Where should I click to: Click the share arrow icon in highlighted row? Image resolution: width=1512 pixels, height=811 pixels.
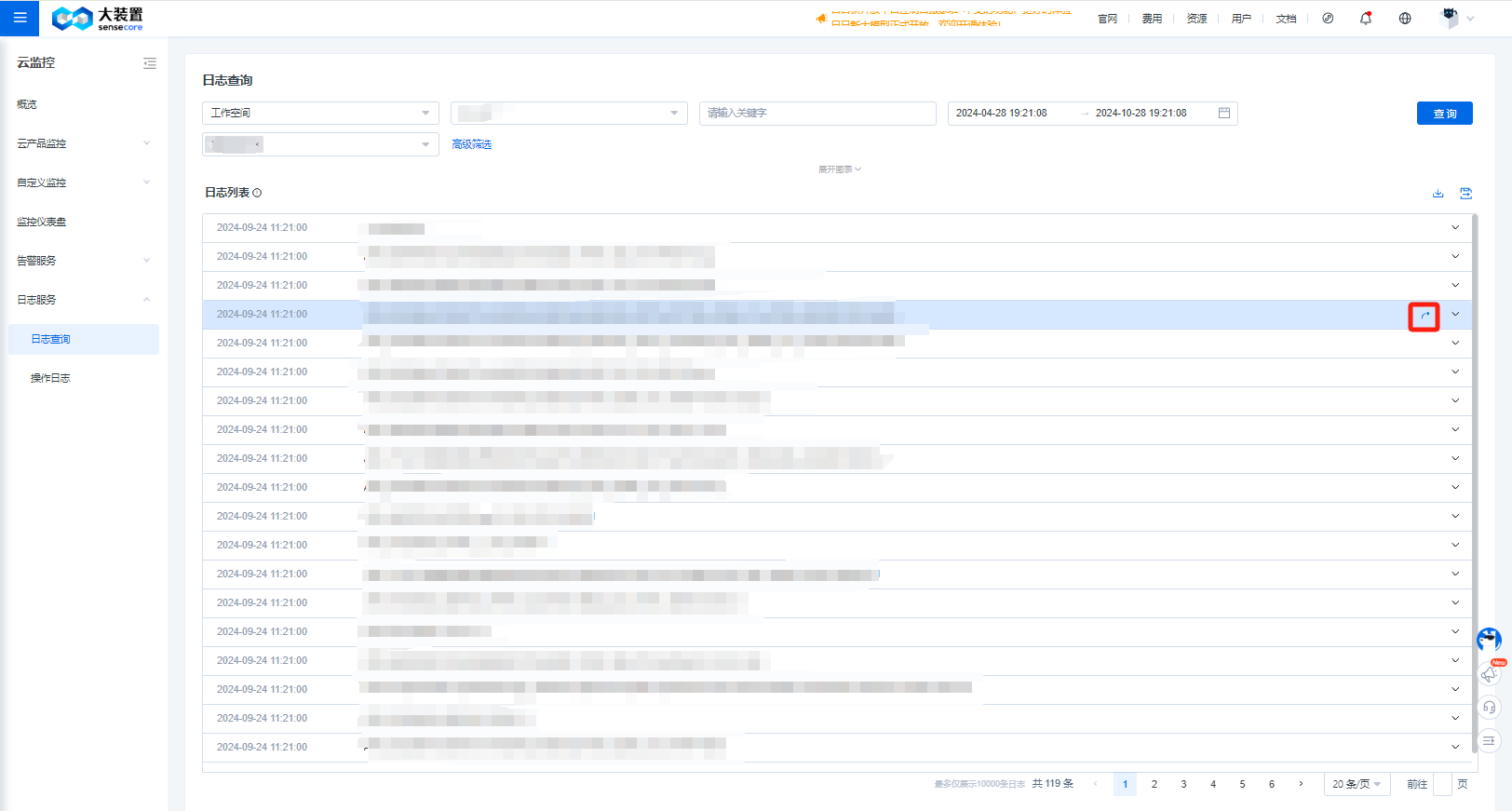(1424, 316)
